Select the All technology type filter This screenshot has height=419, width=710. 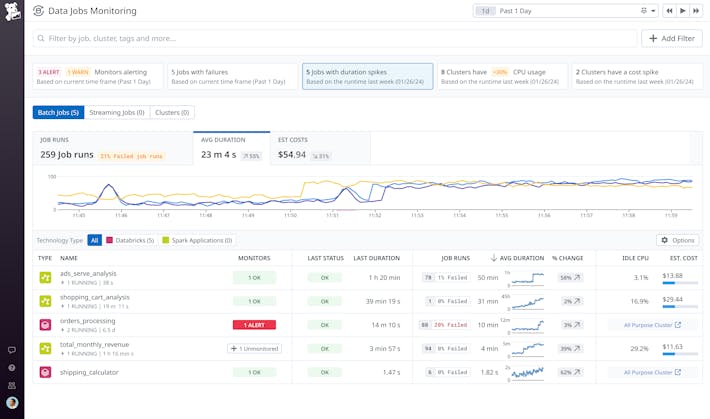click(95, 240)
